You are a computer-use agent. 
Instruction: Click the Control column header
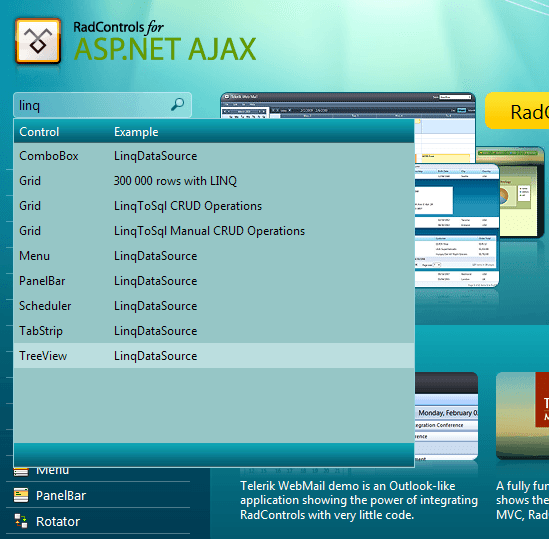pos(39,132)
